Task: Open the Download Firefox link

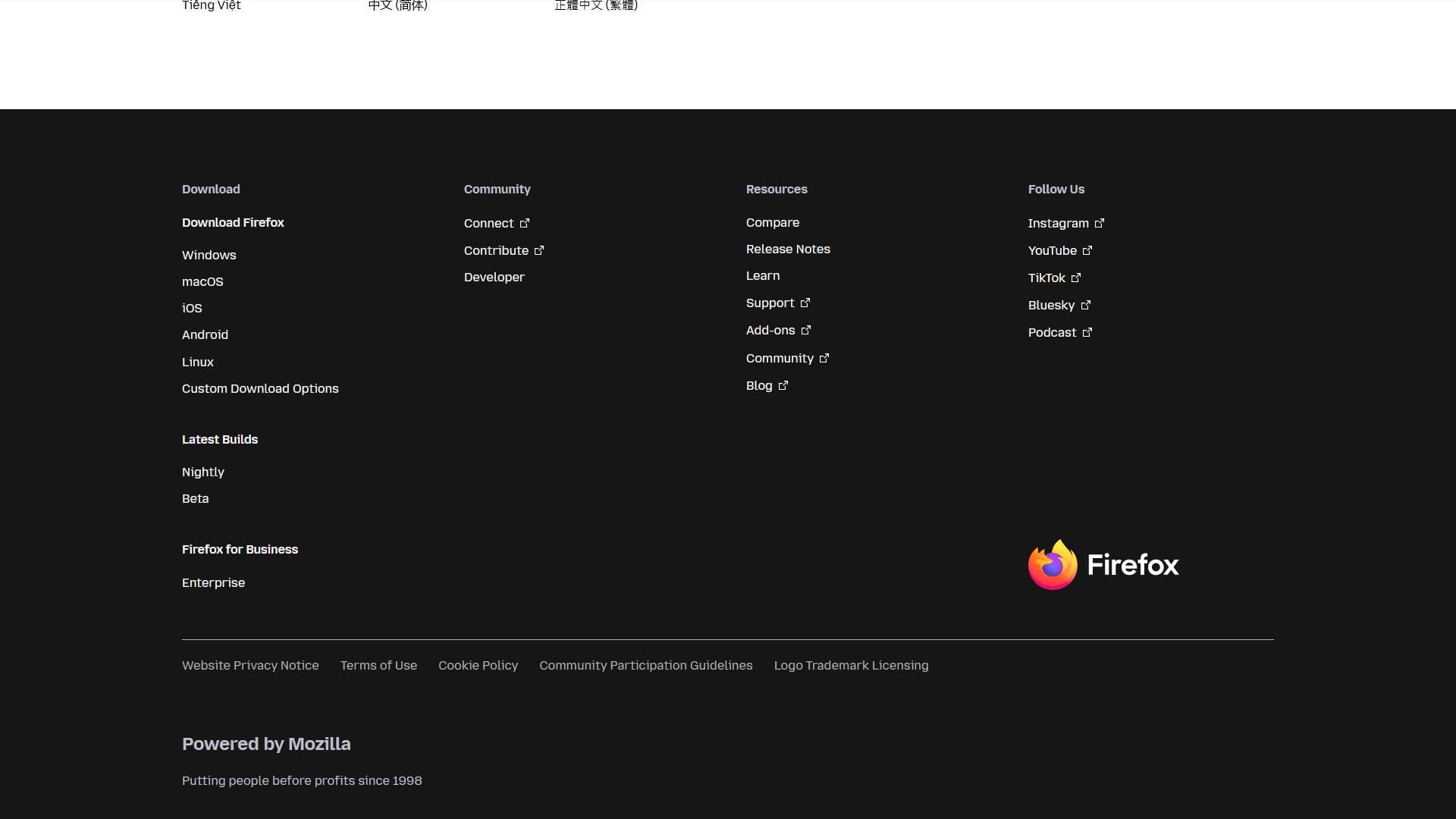Action: pyautogui.click(x=233, y=222)
